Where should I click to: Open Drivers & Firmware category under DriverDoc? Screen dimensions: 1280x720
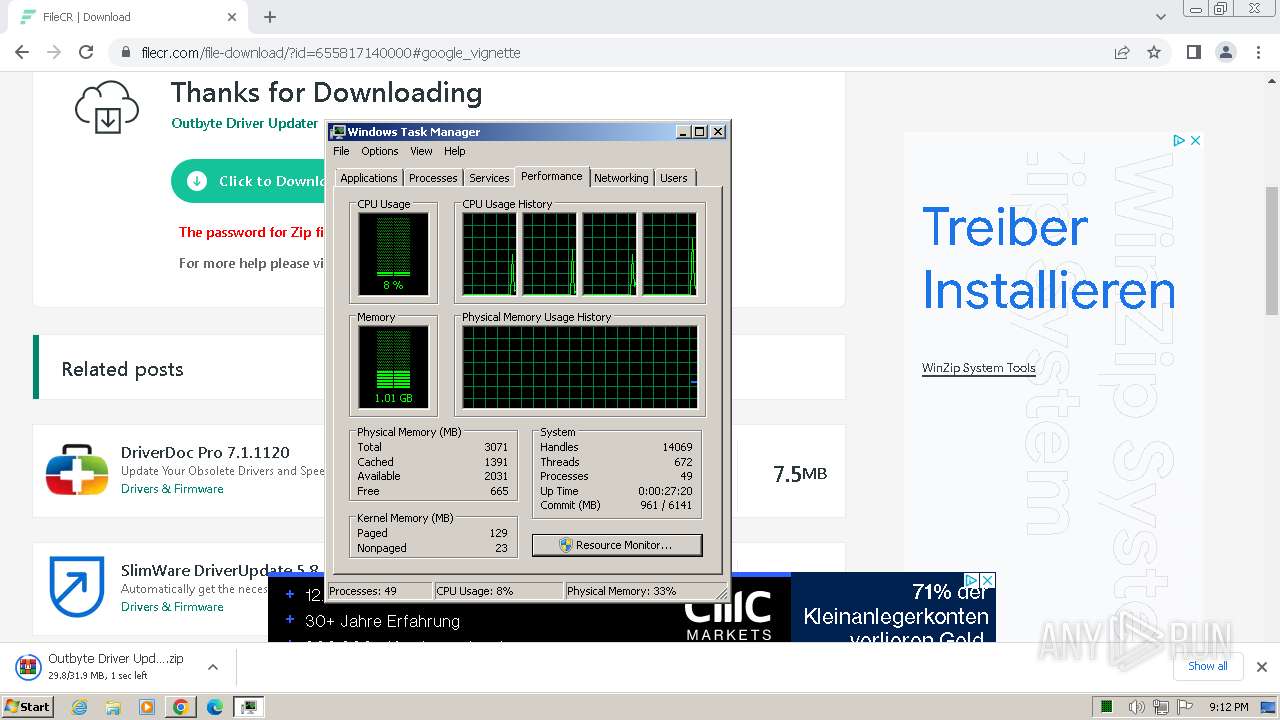(x=172, y=489)
